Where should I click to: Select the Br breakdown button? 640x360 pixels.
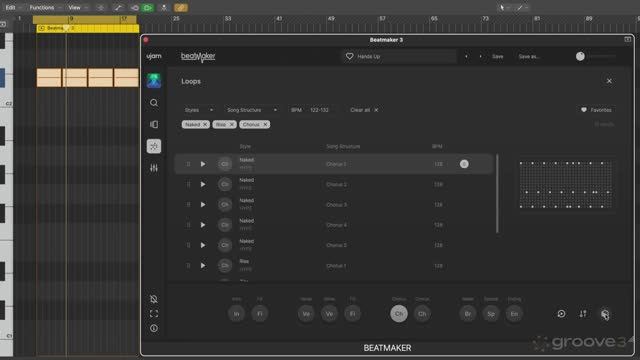(x=468, y=314)
